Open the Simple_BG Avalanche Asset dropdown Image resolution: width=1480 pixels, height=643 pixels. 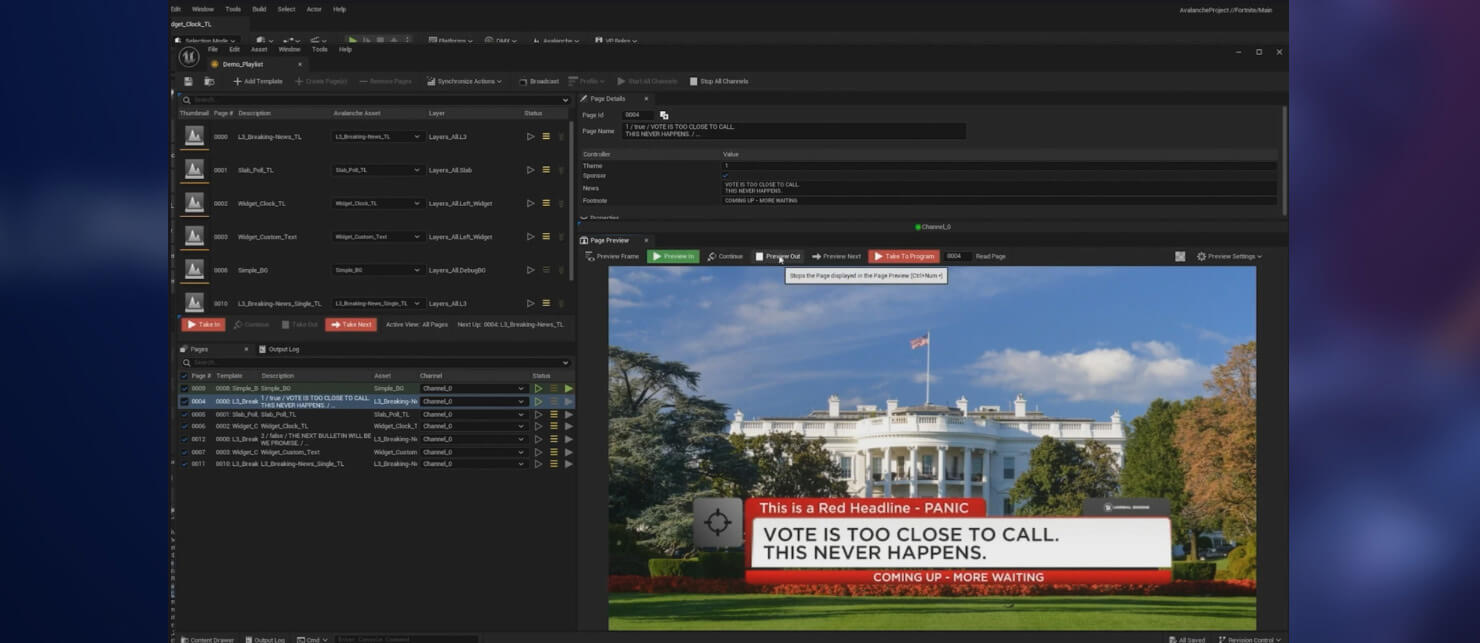coord(377,270)
